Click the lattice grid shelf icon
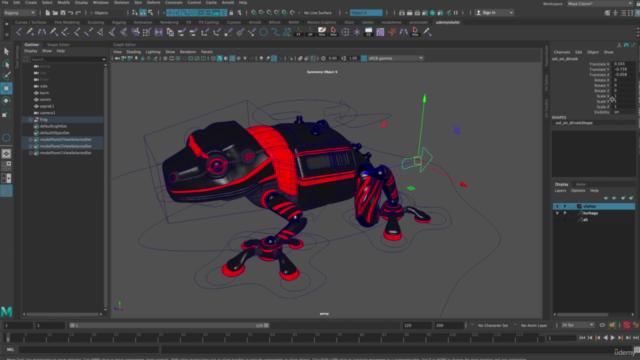 tap(147, 32)
